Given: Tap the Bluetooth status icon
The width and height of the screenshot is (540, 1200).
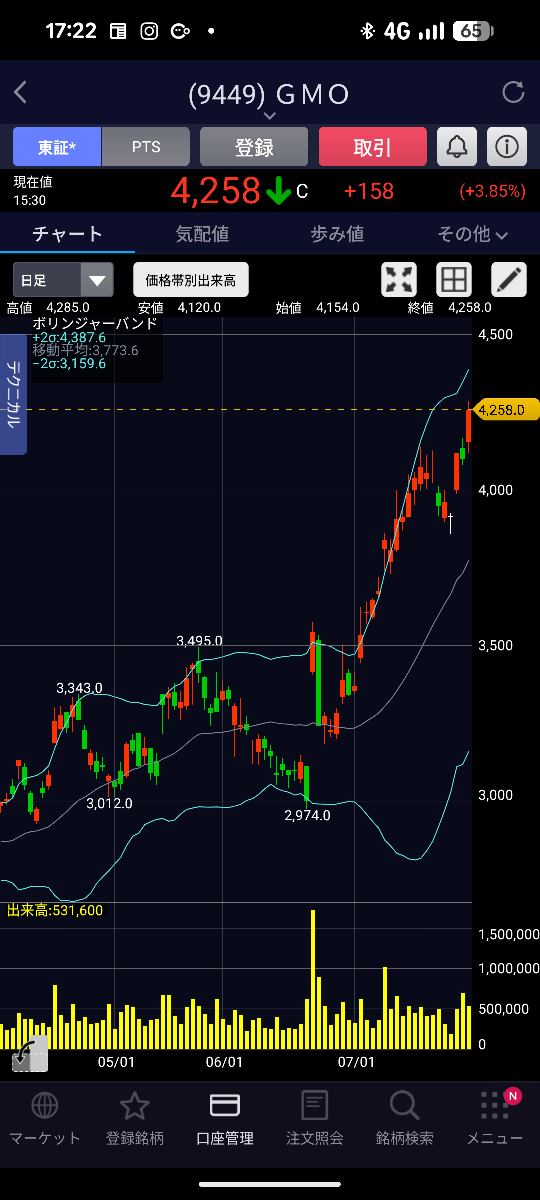Looking at the screenshot, I should tap(367, 31).
